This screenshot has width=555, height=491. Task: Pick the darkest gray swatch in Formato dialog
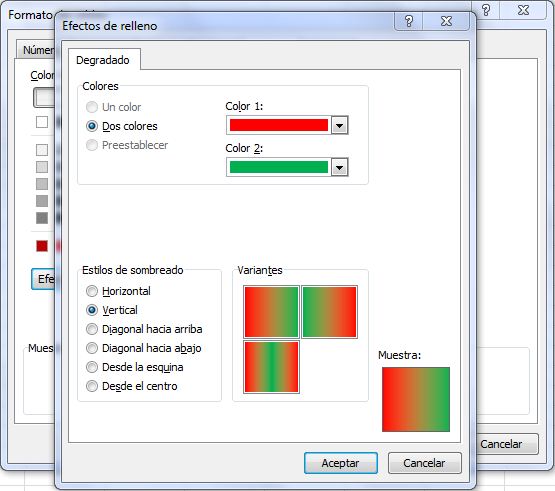(42, 218)
